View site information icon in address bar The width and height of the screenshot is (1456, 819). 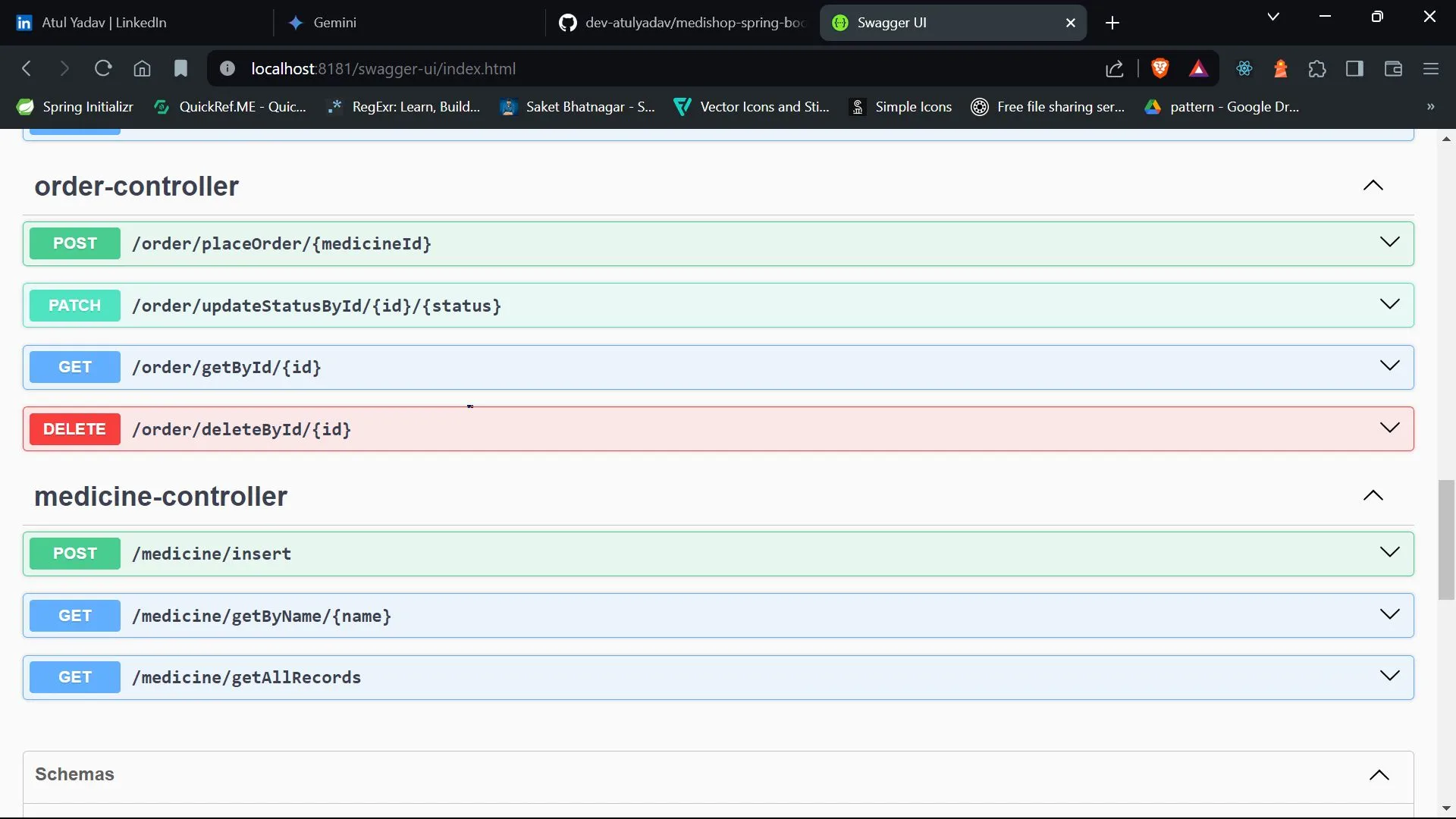tap(227, 69)
